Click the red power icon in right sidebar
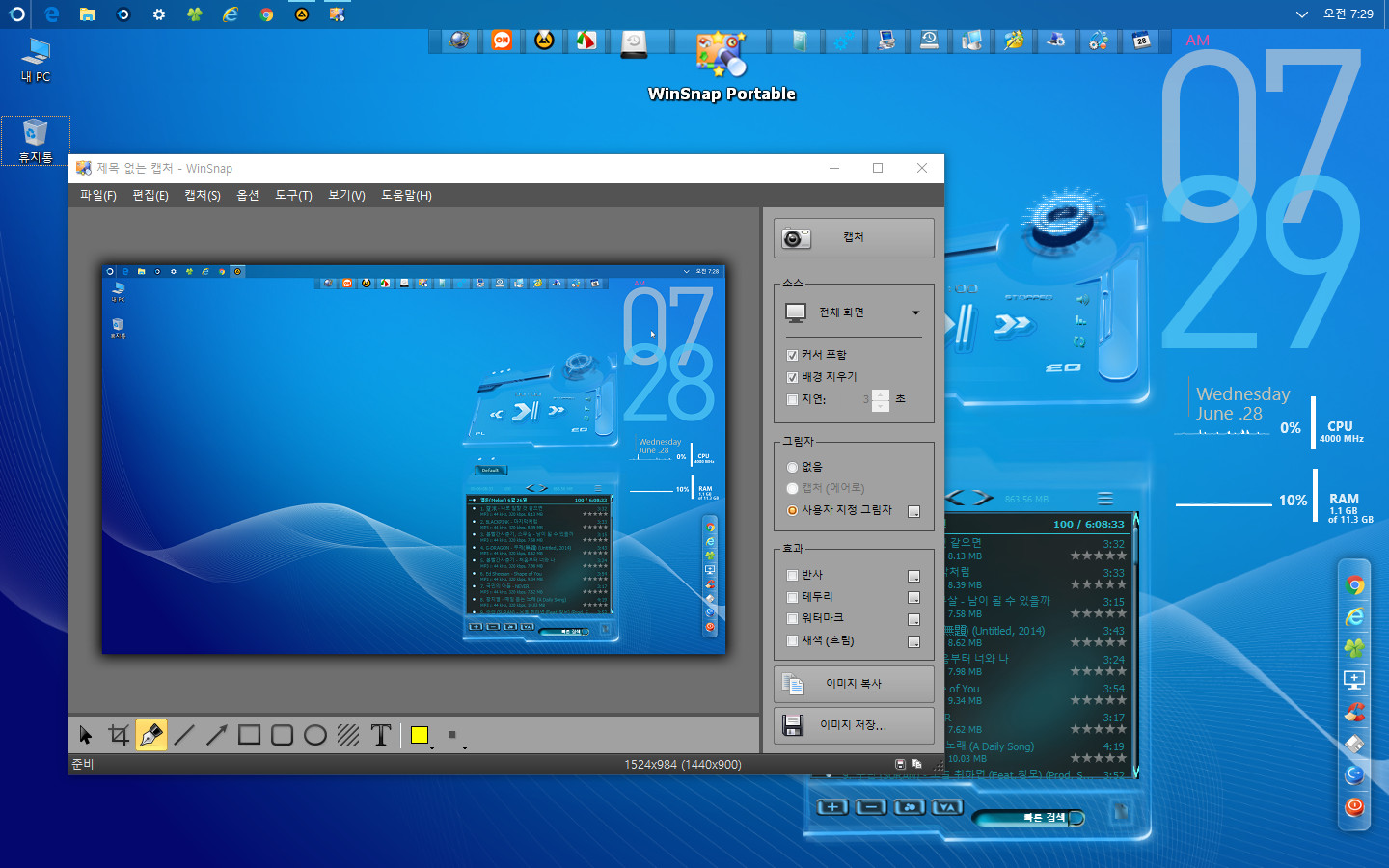Image resolution: width=1389 pixels, height=868 pixels. pos(1354,806)
